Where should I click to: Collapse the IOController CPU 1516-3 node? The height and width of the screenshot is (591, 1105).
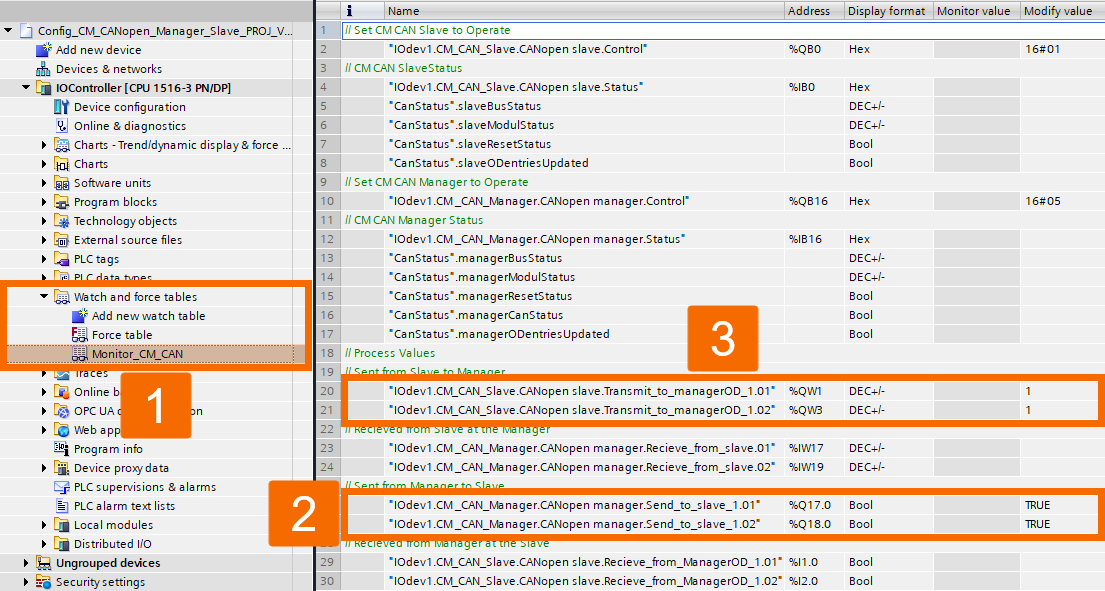tap(26, 87)
